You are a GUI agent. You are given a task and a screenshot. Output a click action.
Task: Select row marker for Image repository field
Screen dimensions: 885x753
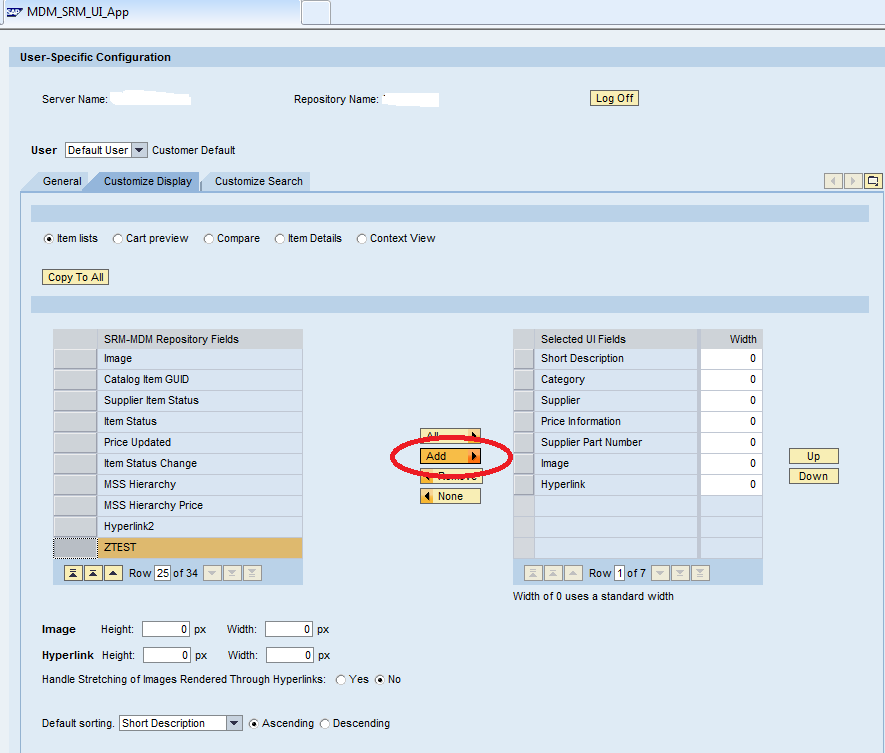click(x=75, y=359)
